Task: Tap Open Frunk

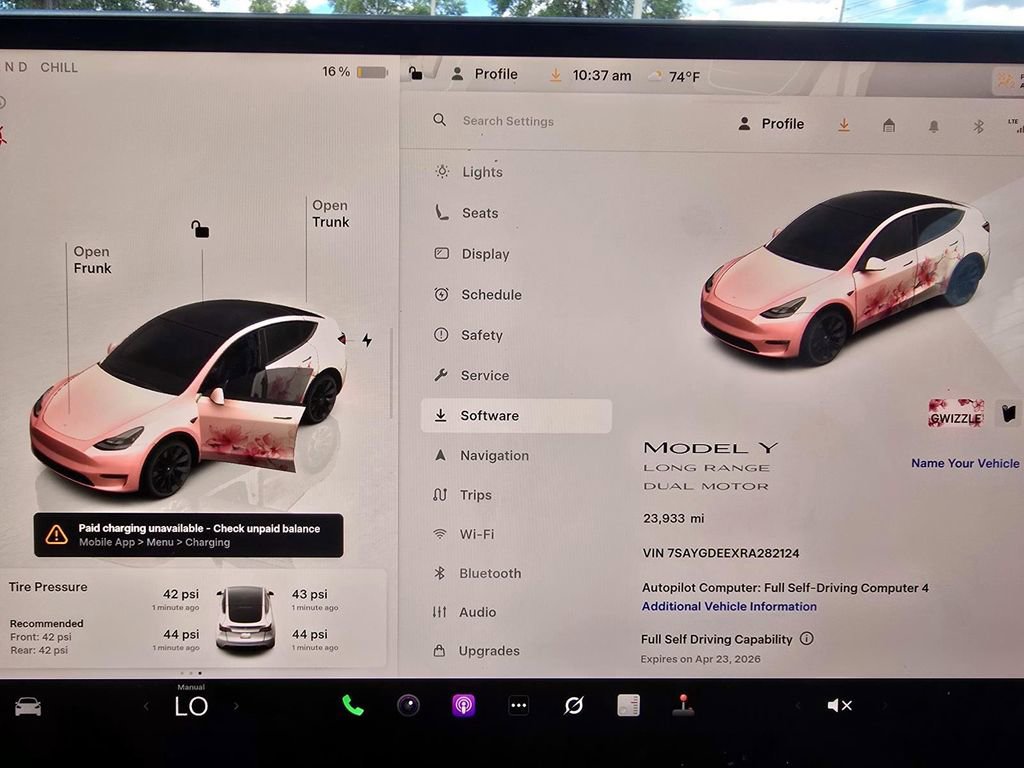Action: [x=92, y=260]
